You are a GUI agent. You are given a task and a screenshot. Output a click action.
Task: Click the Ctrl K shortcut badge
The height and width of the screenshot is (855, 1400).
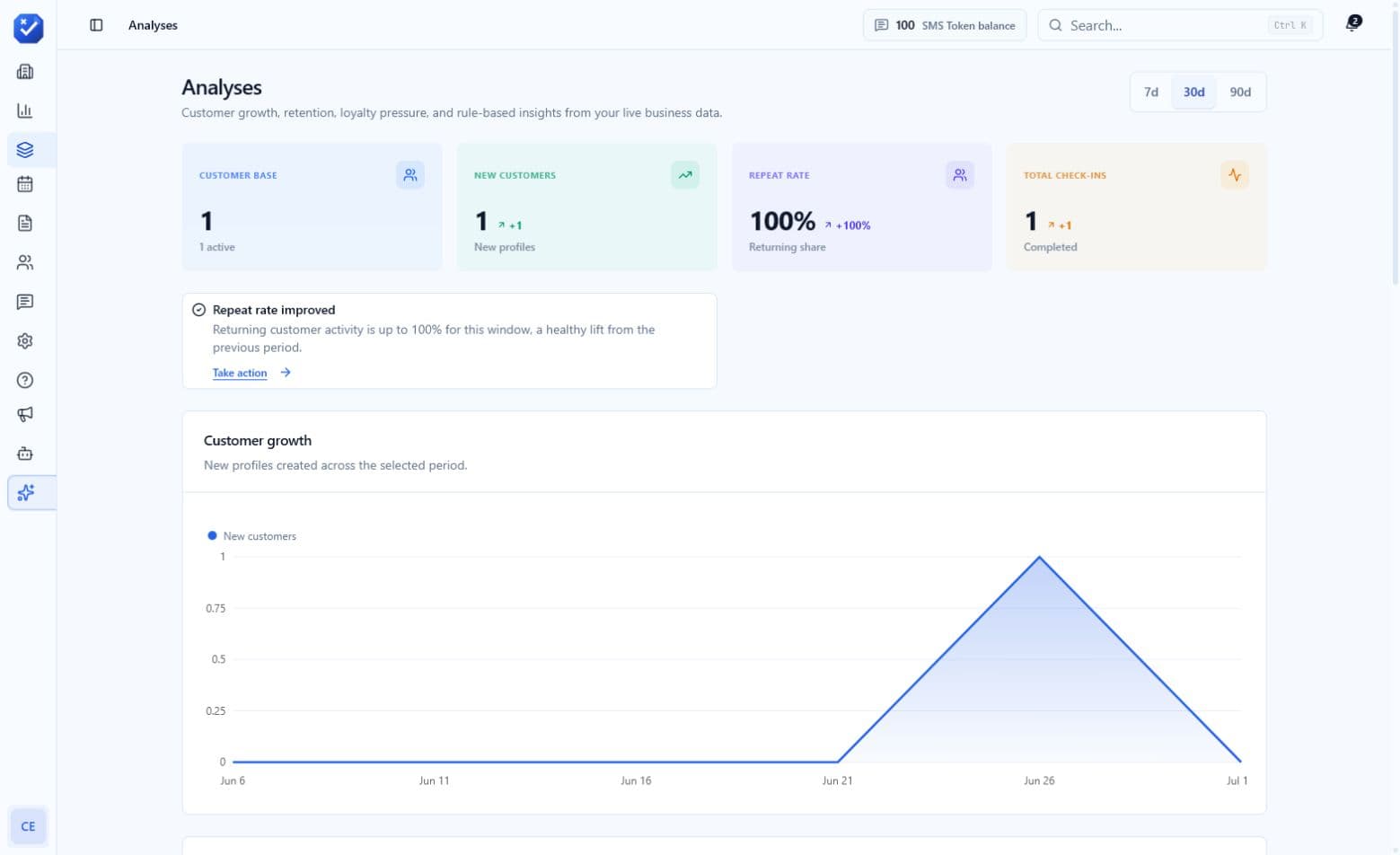click(x=1290, y=25)
